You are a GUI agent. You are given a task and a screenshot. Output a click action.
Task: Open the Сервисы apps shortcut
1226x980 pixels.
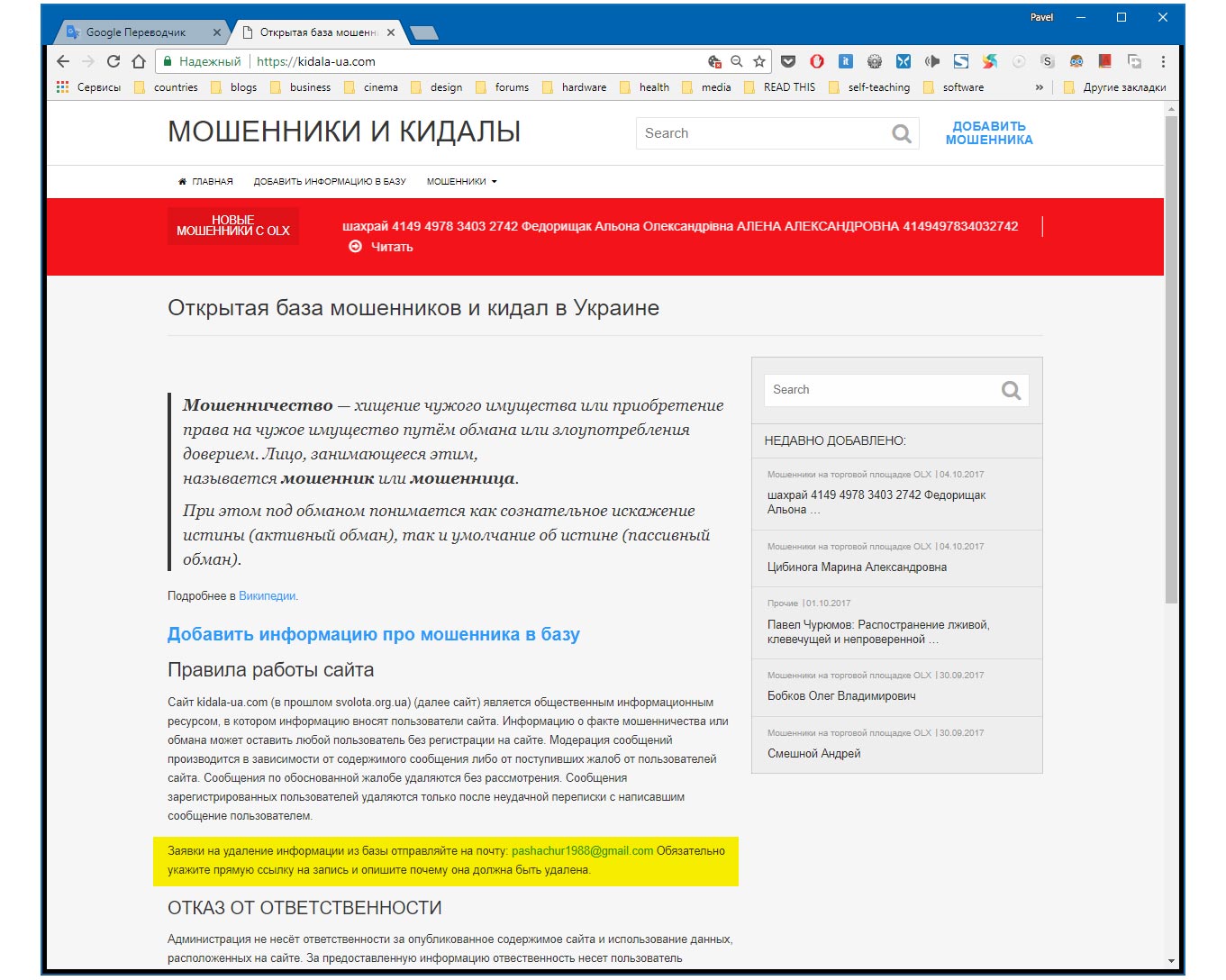pyautogui.click(x=88, y=87)
